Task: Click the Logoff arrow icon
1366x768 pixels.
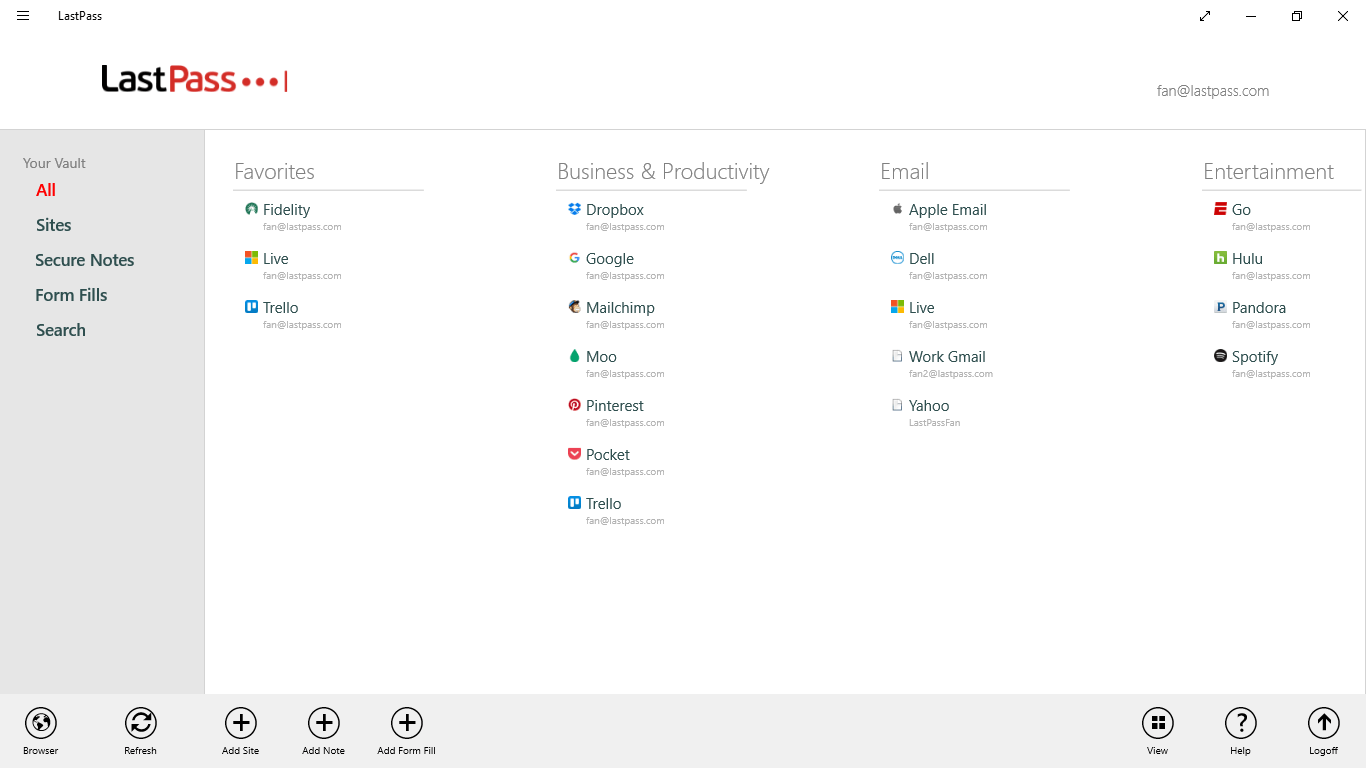Action: 1323,723
